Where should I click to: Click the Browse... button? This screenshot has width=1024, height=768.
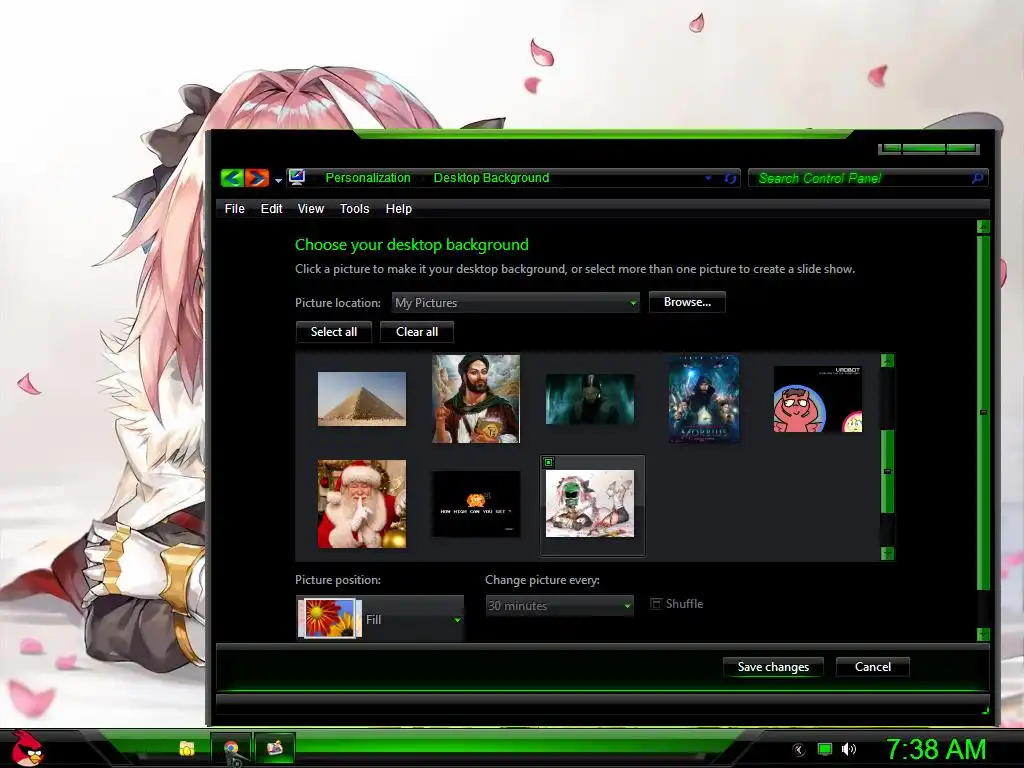pos(687,302)
